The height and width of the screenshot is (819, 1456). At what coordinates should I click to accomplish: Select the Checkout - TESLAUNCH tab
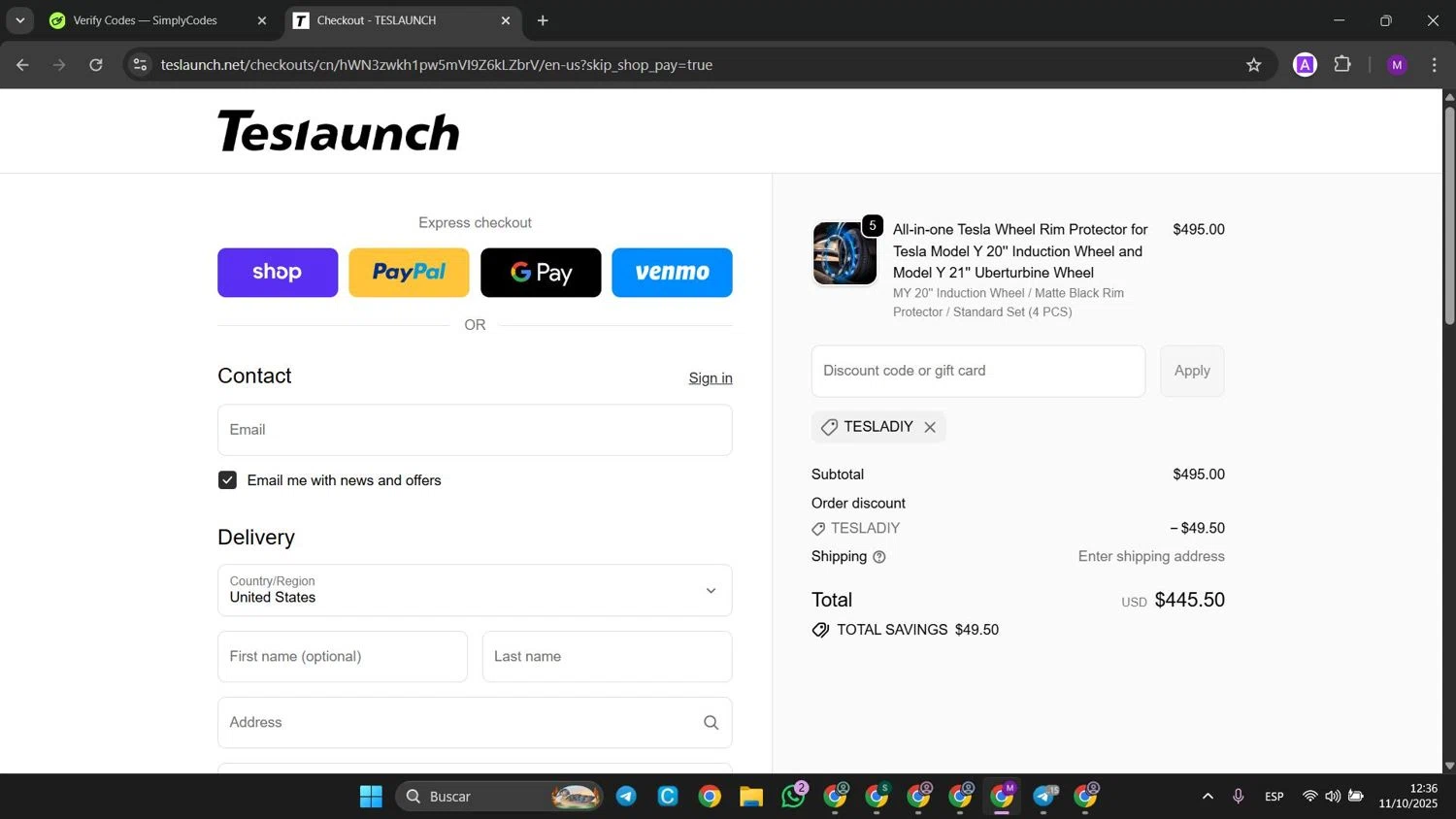(x=377, y=20)
